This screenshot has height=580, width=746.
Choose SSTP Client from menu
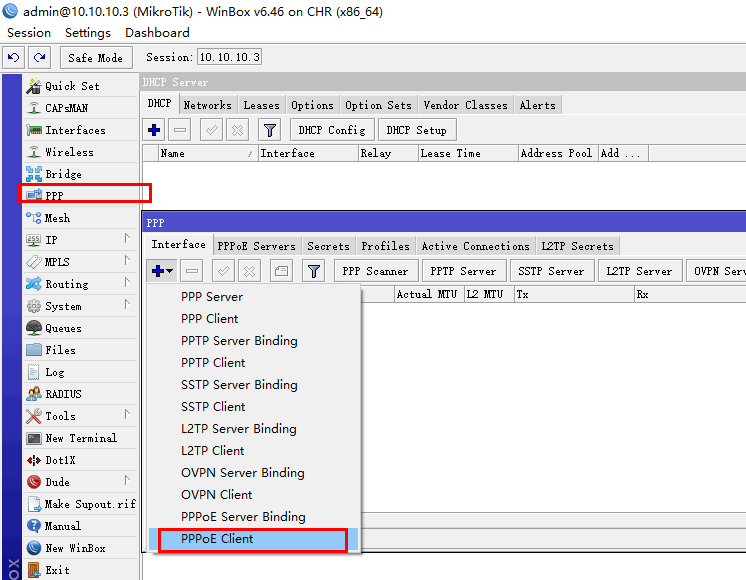click(x=254, y=407)
